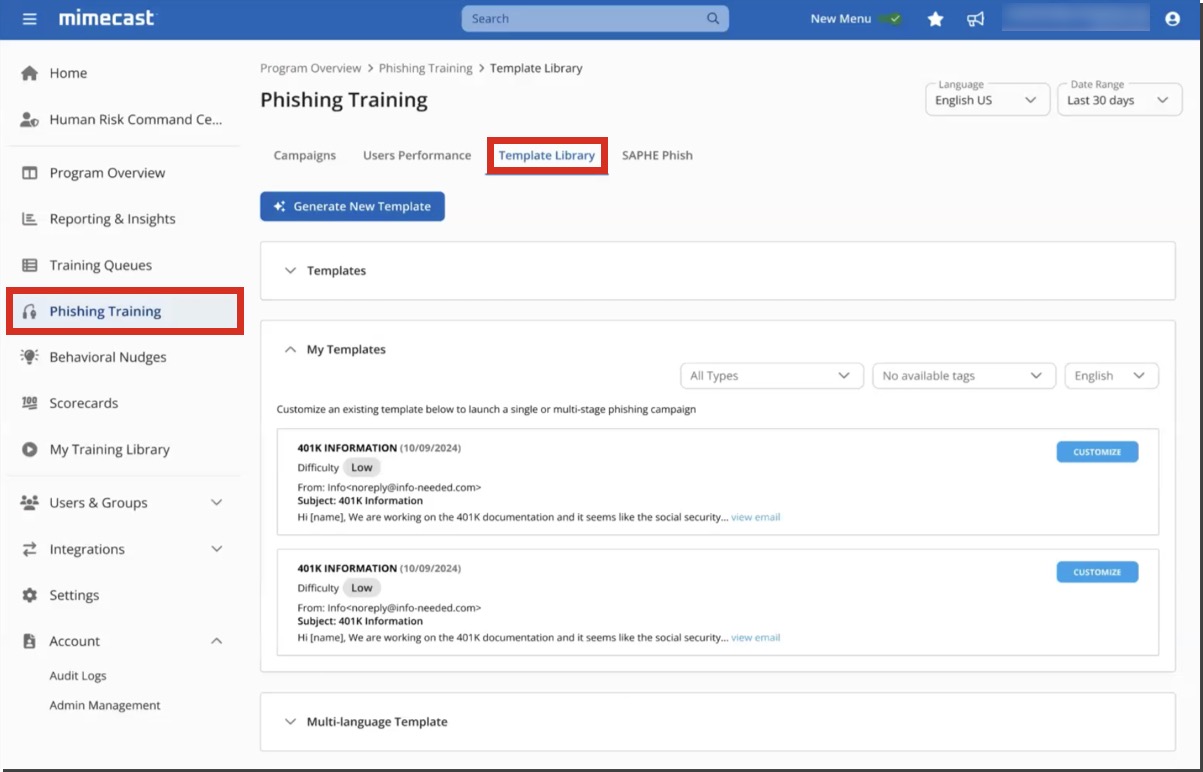Expand Integrations submenu chevron
Image resolution: width=1203 pixels, height=772 pixels.
point(216,549)
